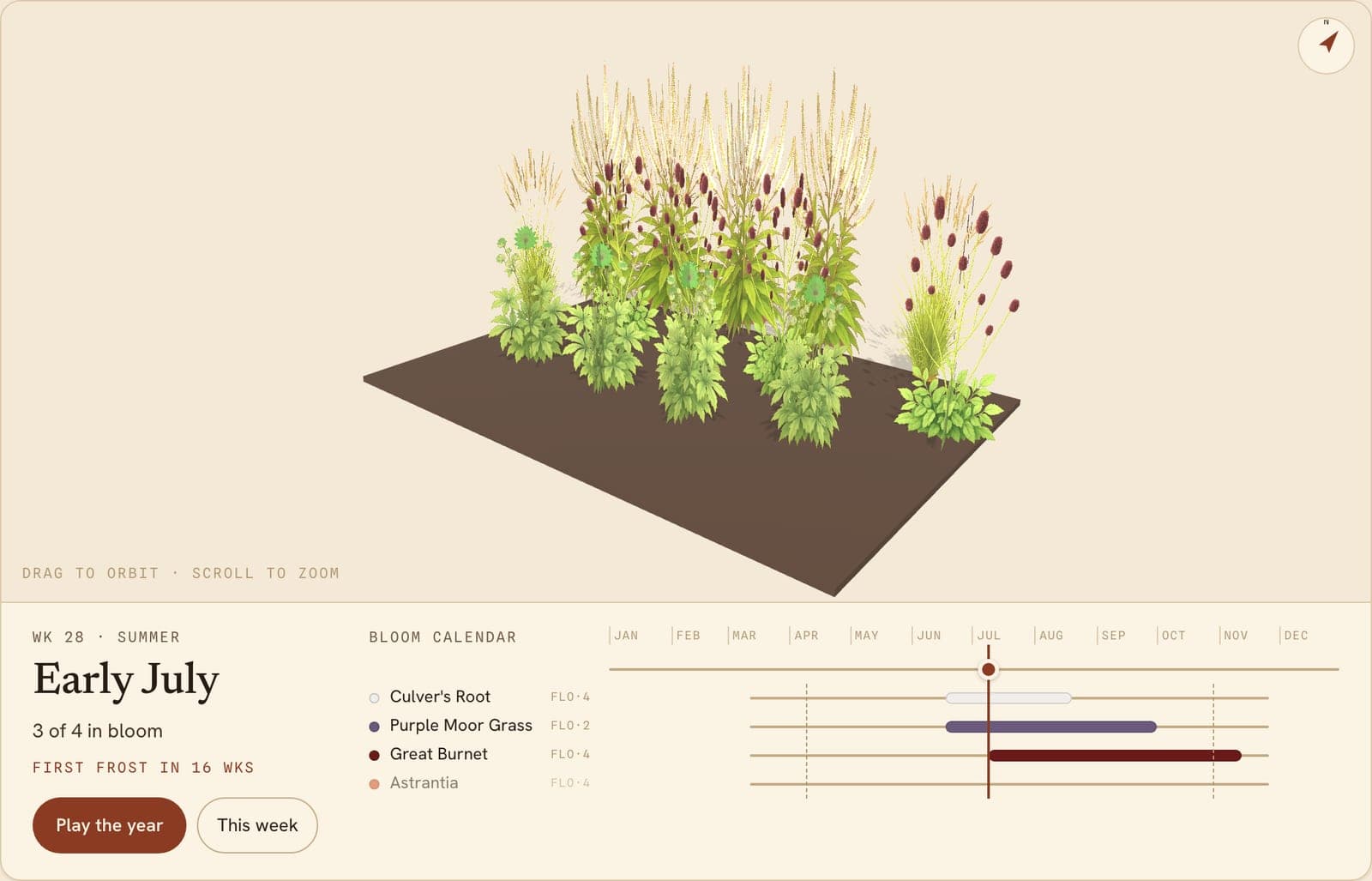1372x881 pixels.
Task: Click the BLOOM CALENDAR heading
Action: coord(442,637)
